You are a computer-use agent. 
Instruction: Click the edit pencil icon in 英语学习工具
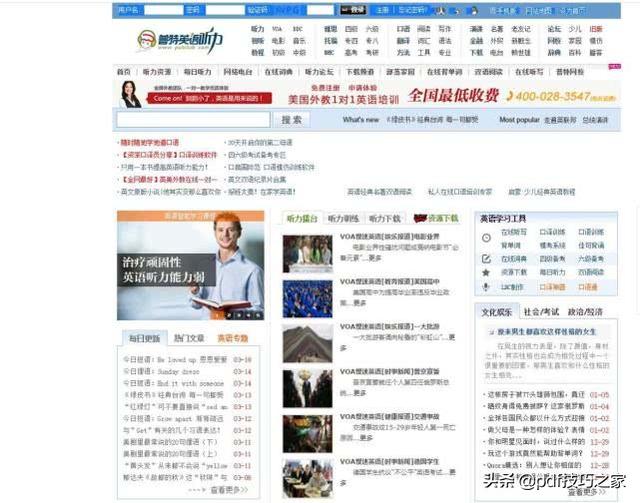tap(486, 259)
